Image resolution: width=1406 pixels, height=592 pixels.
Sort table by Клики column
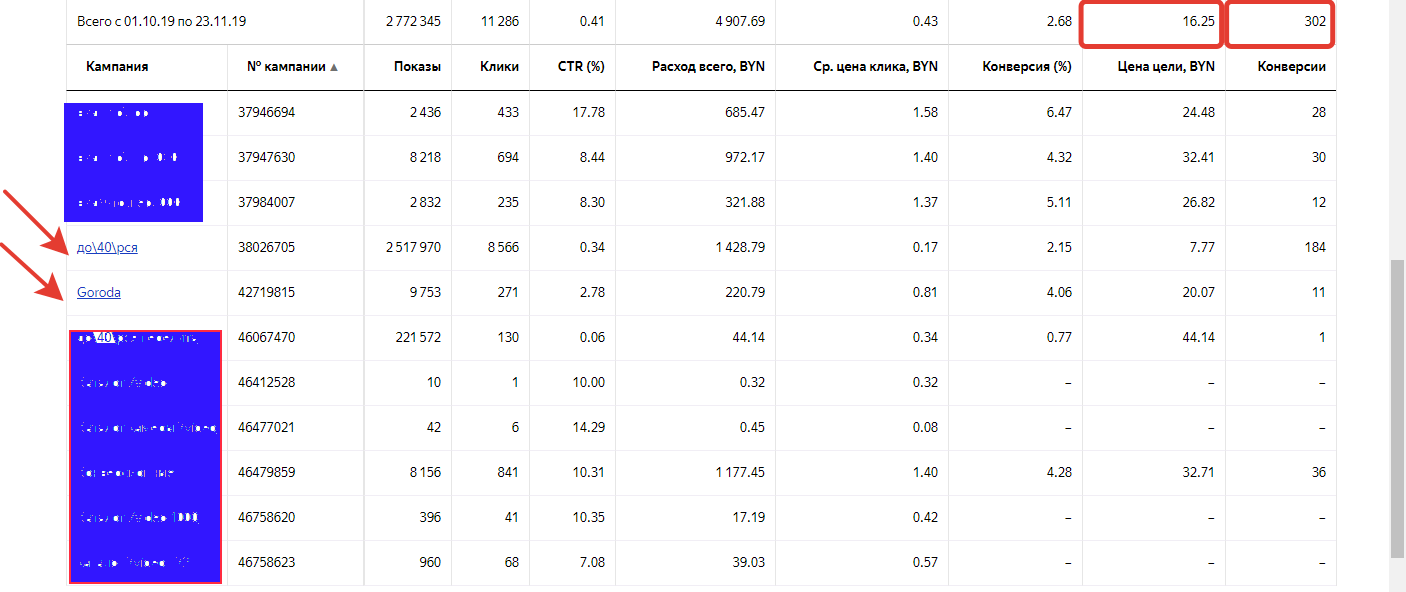[x=499, y=67]
